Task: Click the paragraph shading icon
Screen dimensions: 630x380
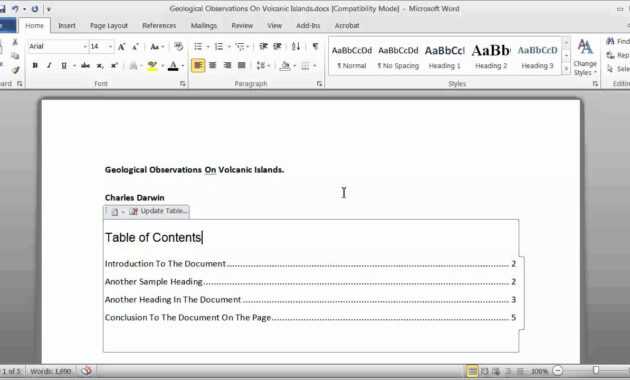Action: click(285, 65)
